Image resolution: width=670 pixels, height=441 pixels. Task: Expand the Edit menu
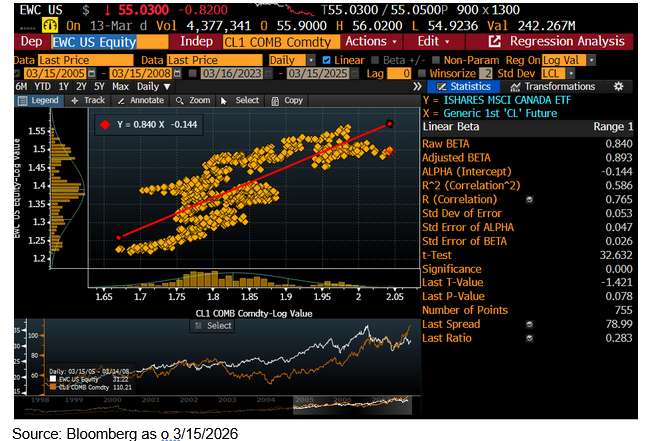pyautogui.click(x=433, y=41)
